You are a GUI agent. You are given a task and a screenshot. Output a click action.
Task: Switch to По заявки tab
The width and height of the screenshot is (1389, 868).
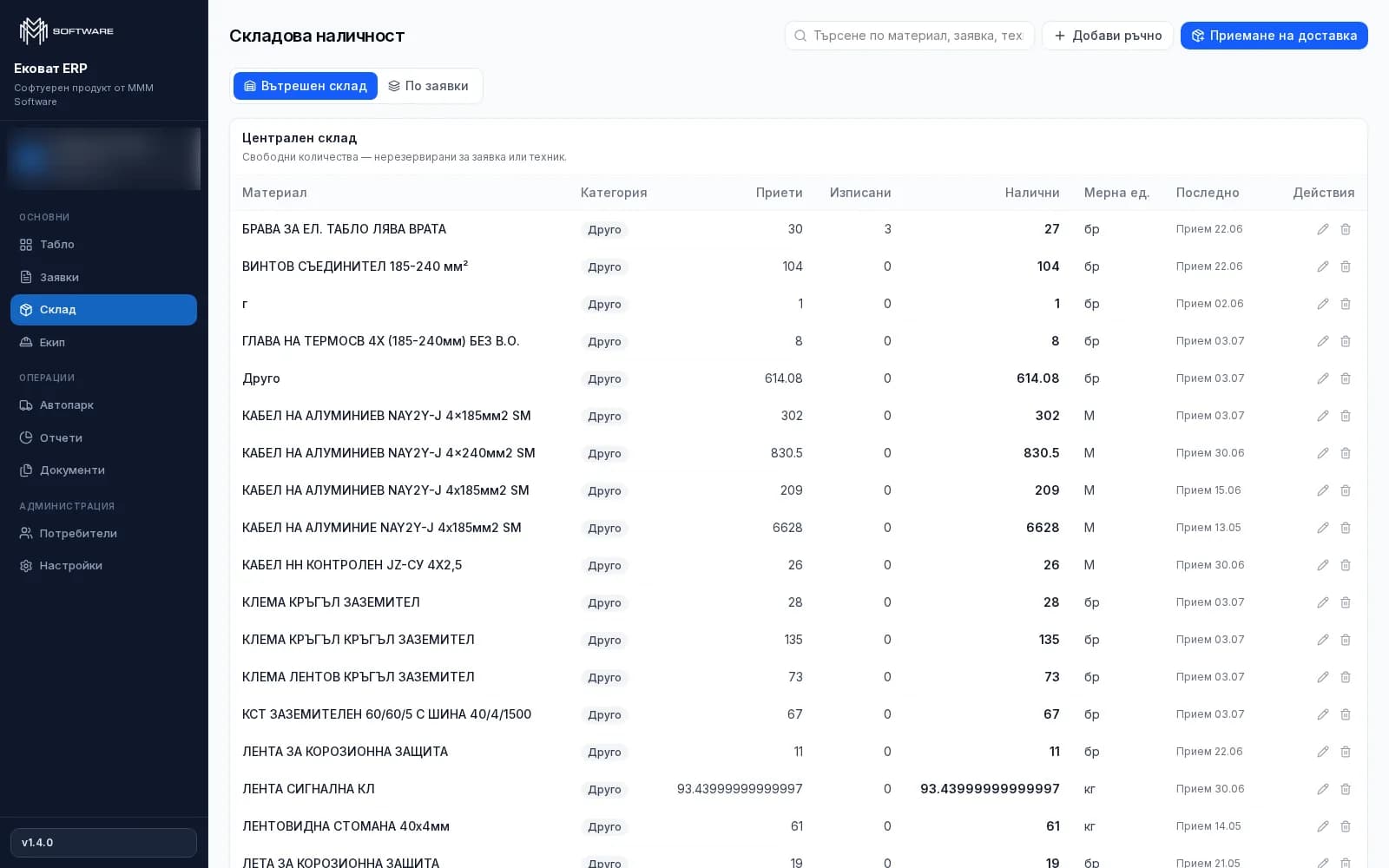(428, 86)
